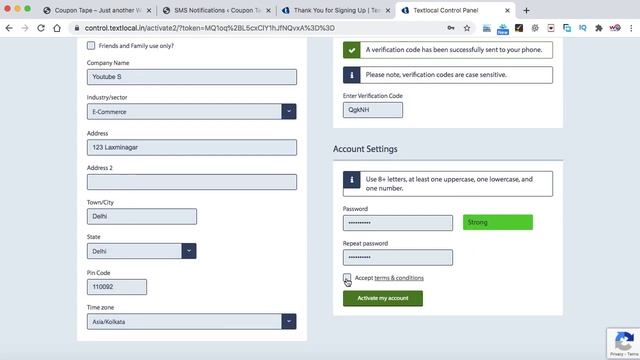
Task: Check the Accept terms & conditions box
Action: pyautogui.click(x=347, y=278)
